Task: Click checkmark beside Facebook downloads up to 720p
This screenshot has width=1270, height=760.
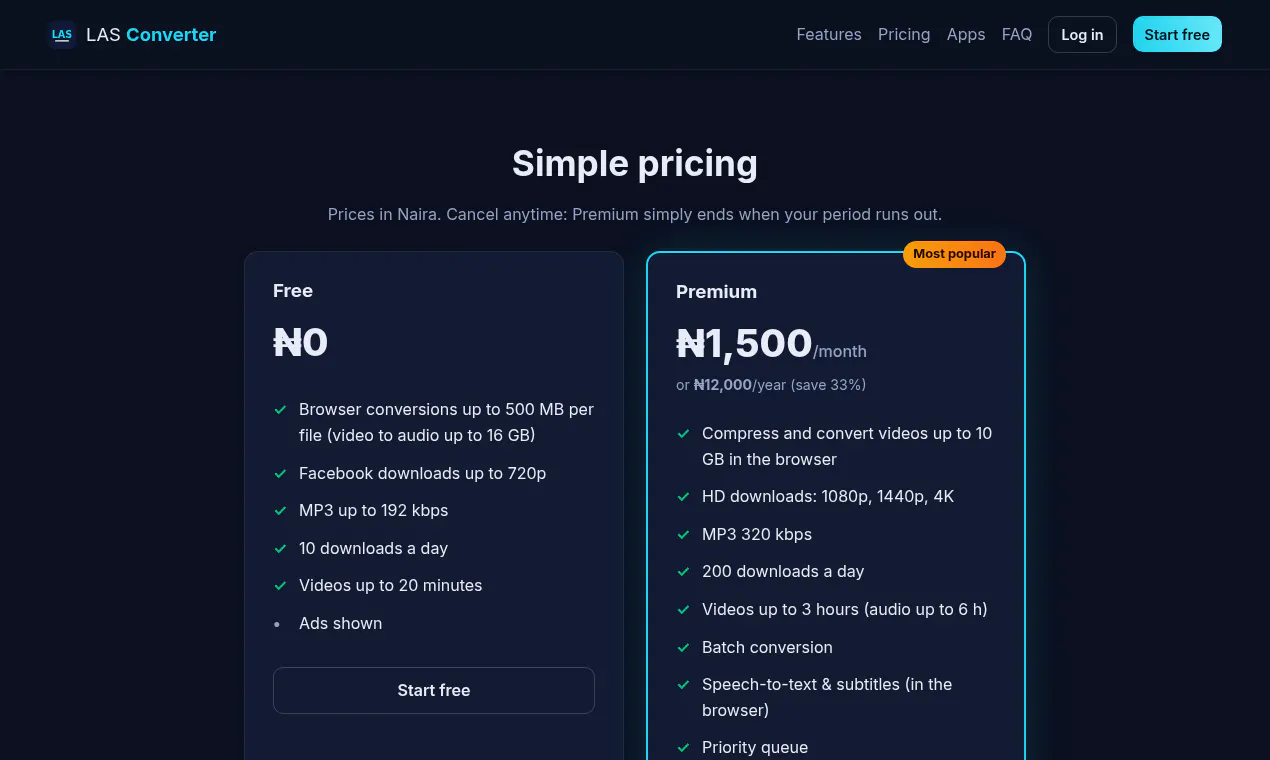Action: [x=281, y=473]
